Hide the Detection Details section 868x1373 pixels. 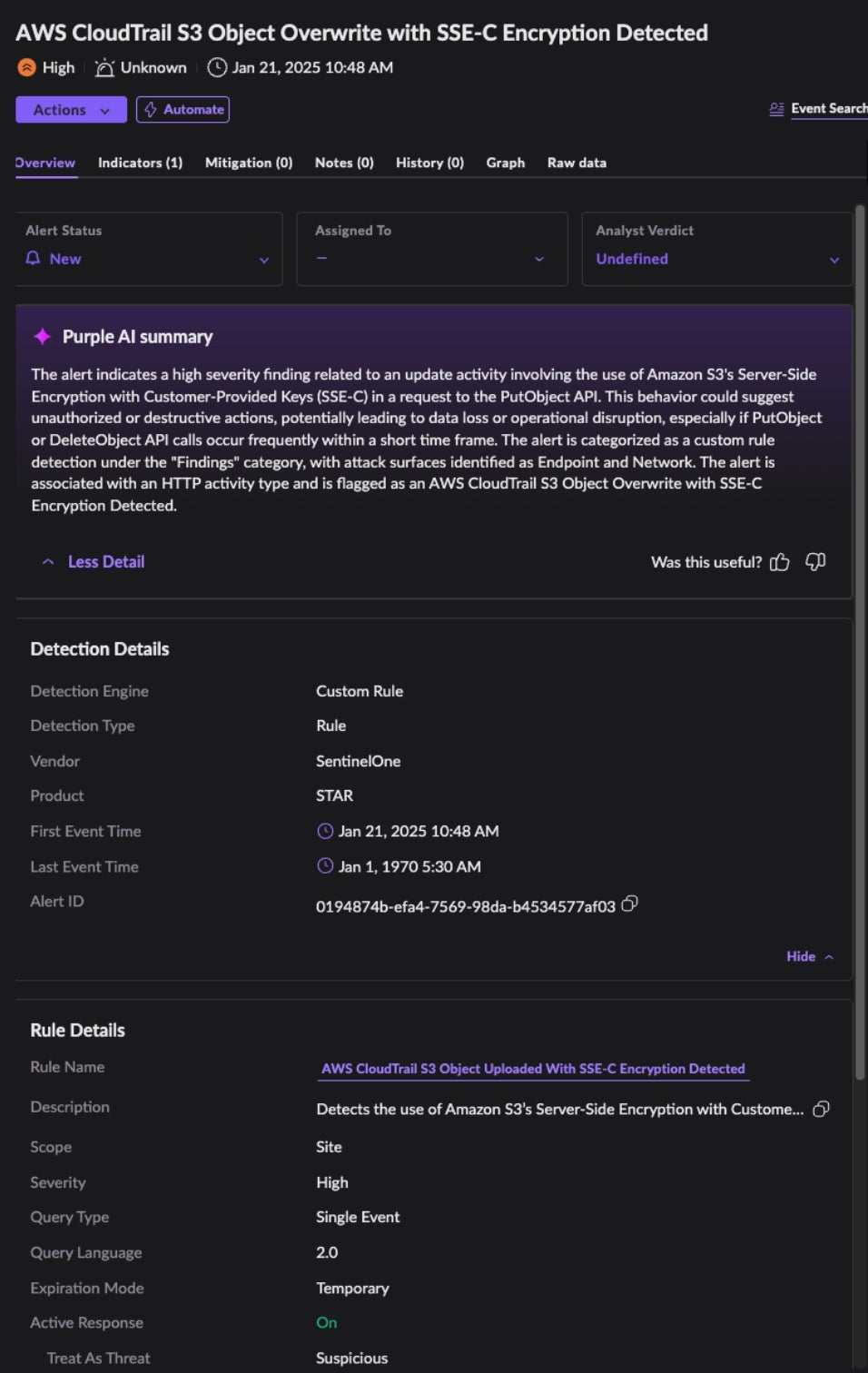809,956
